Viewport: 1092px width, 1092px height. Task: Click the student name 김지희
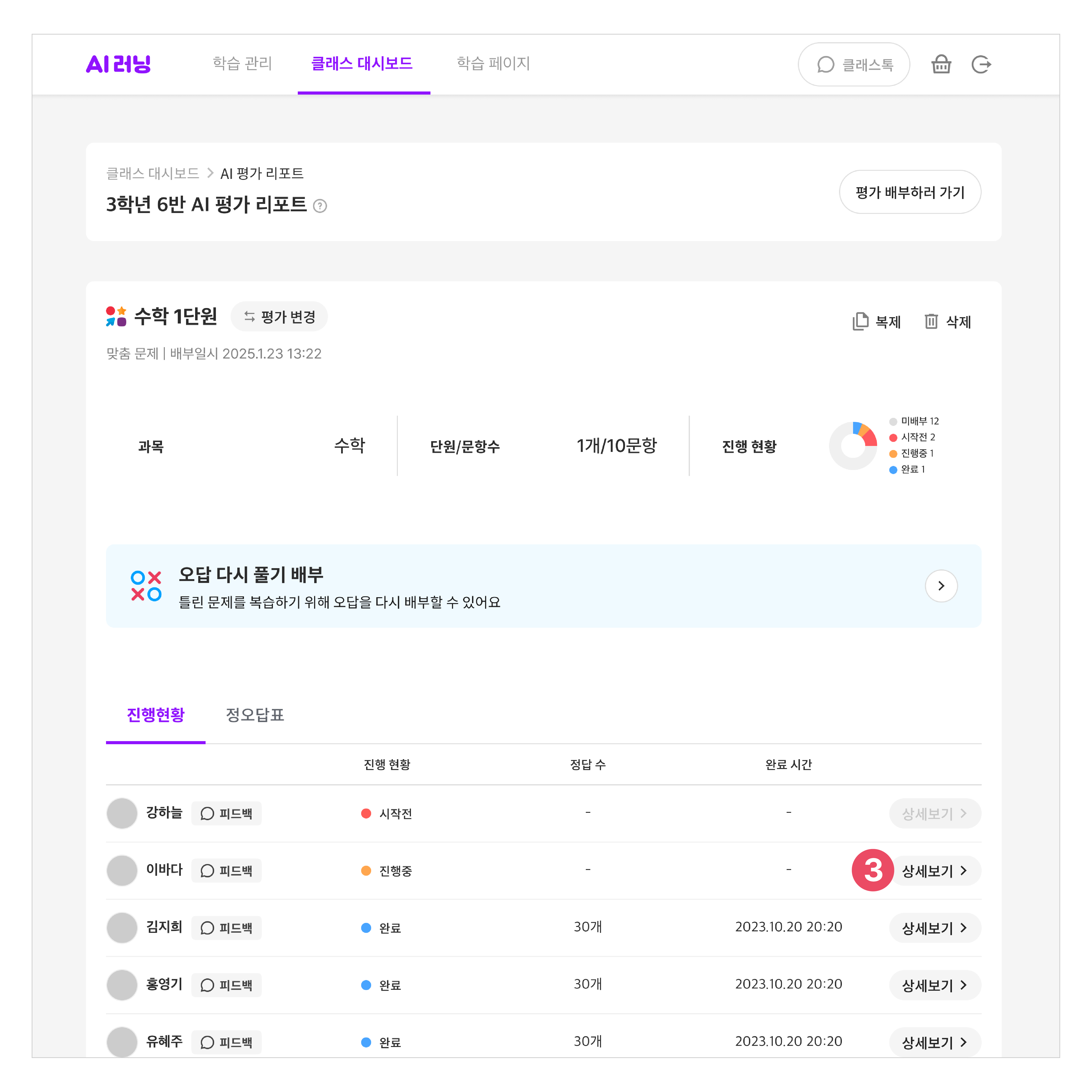tap(164, 927)
